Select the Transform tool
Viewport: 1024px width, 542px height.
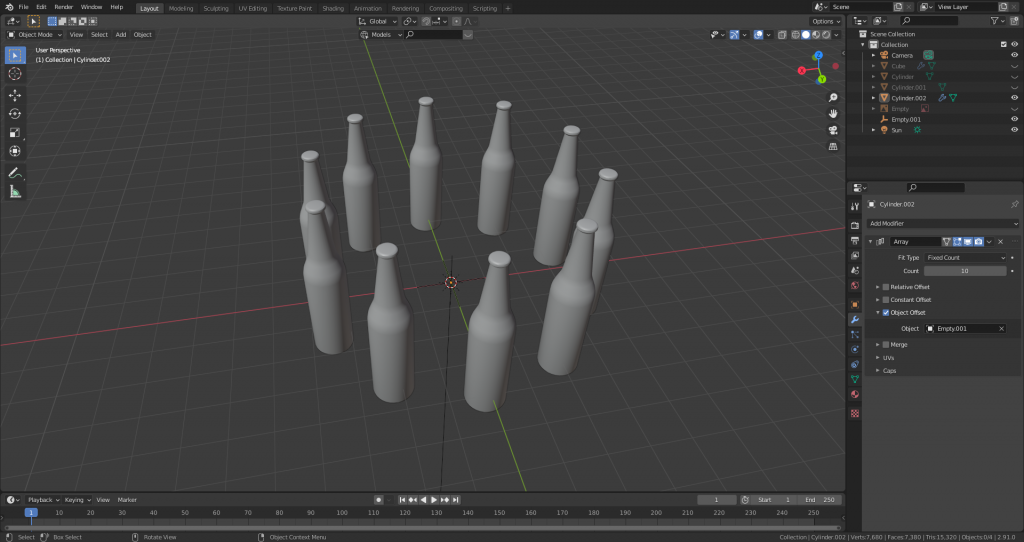pyautogui.click(x=15, y=151)
